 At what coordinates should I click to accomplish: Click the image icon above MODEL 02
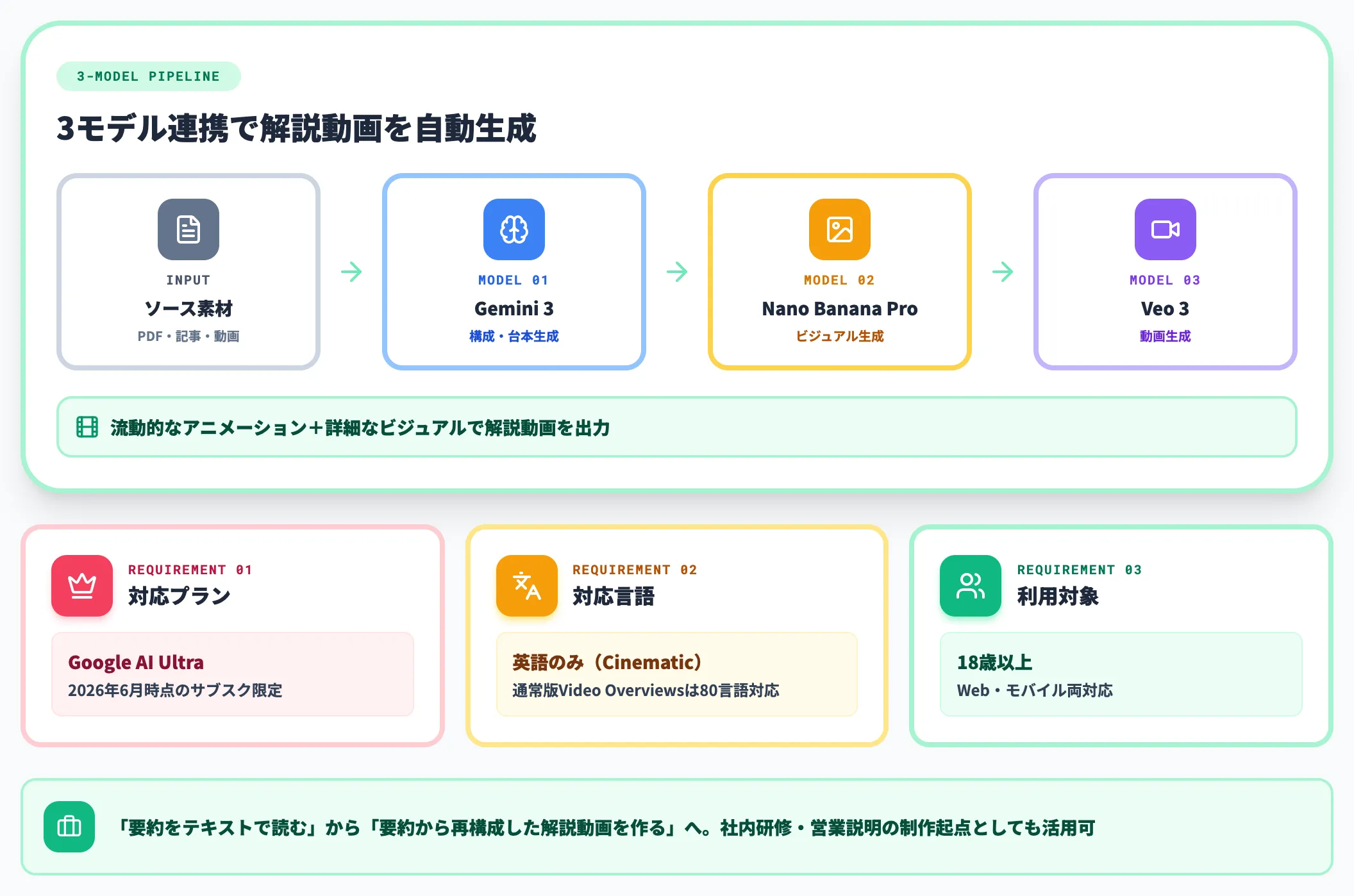pos(840,229)
